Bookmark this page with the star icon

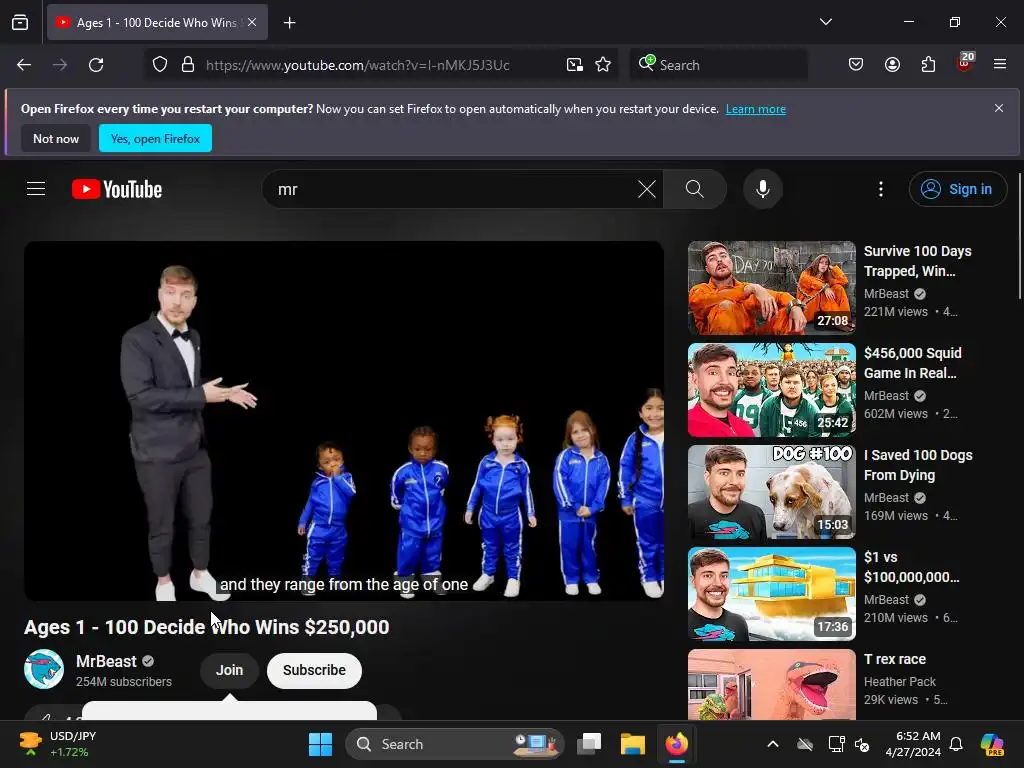click(x=603, y=65)
